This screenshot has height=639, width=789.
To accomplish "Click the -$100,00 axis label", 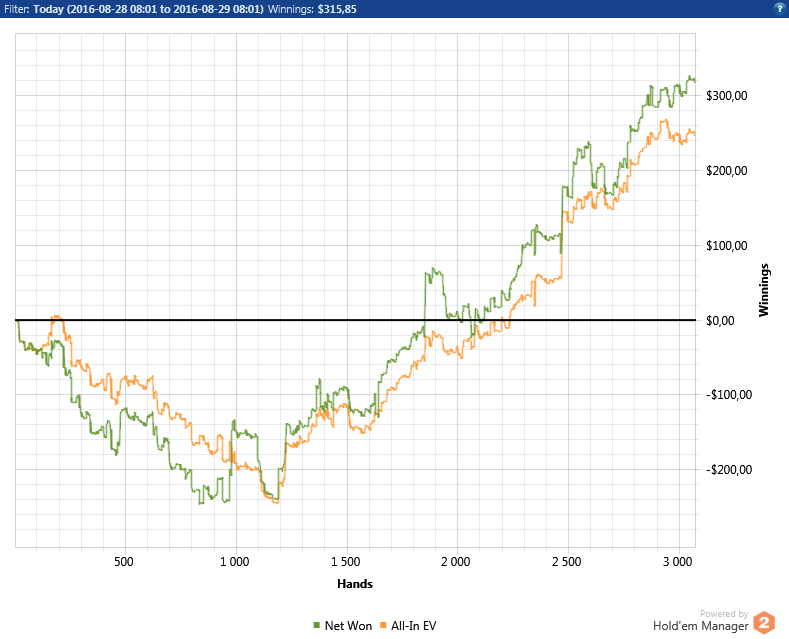I will (x=729, y=395).
